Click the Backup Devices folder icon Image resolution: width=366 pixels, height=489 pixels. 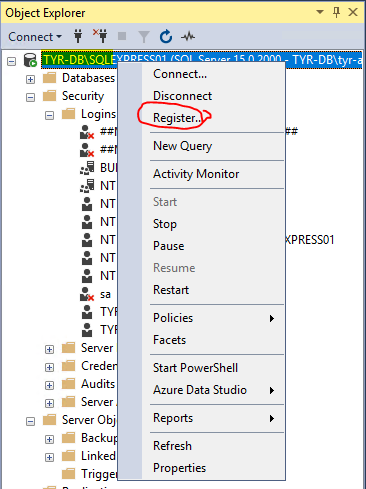(69, 438)
